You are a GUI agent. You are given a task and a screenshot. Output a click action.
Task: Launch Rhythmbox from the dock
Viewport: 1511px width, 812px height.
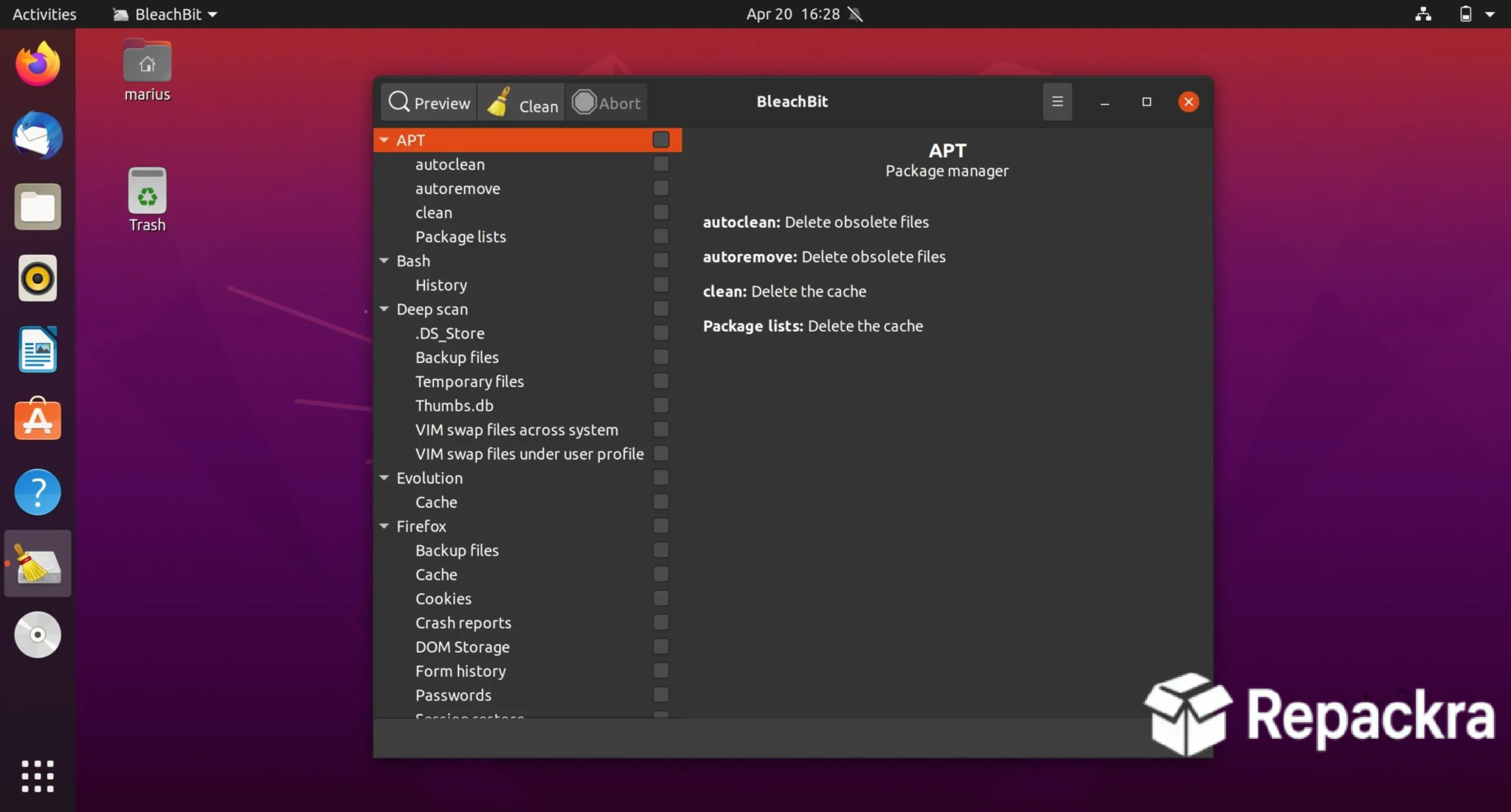pyautogui.click(x=38, y=279)
